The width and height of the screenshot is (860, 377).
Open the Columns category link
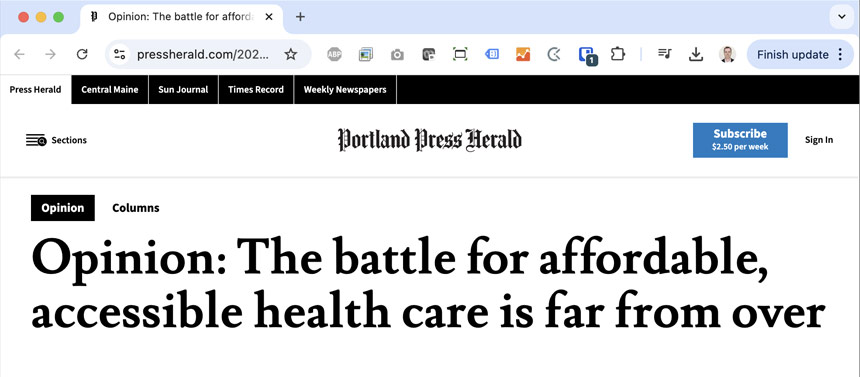point(135,208)
